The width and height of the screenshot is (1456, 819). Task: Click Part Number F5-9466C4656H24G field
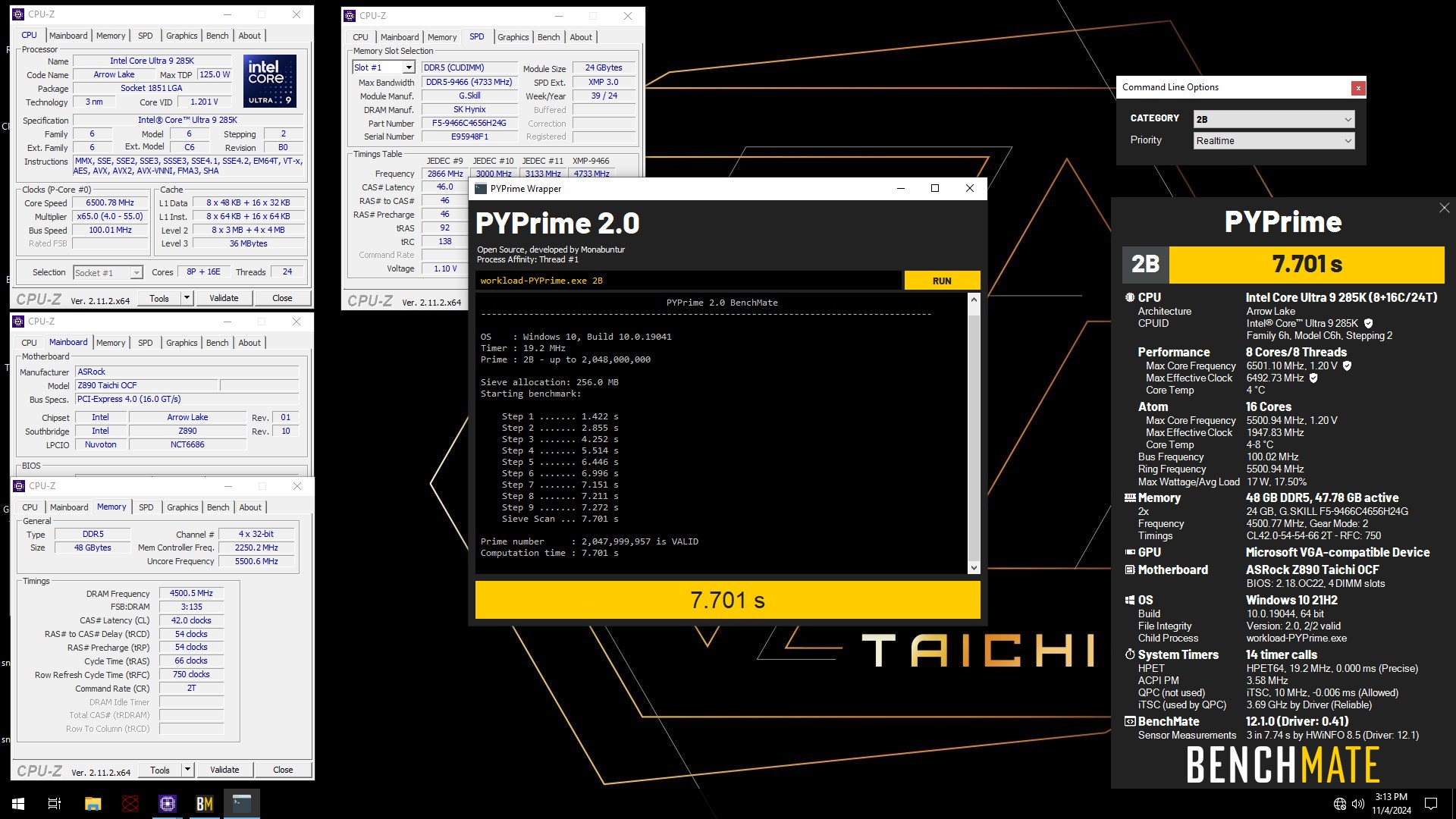click(x=469, y=123)
